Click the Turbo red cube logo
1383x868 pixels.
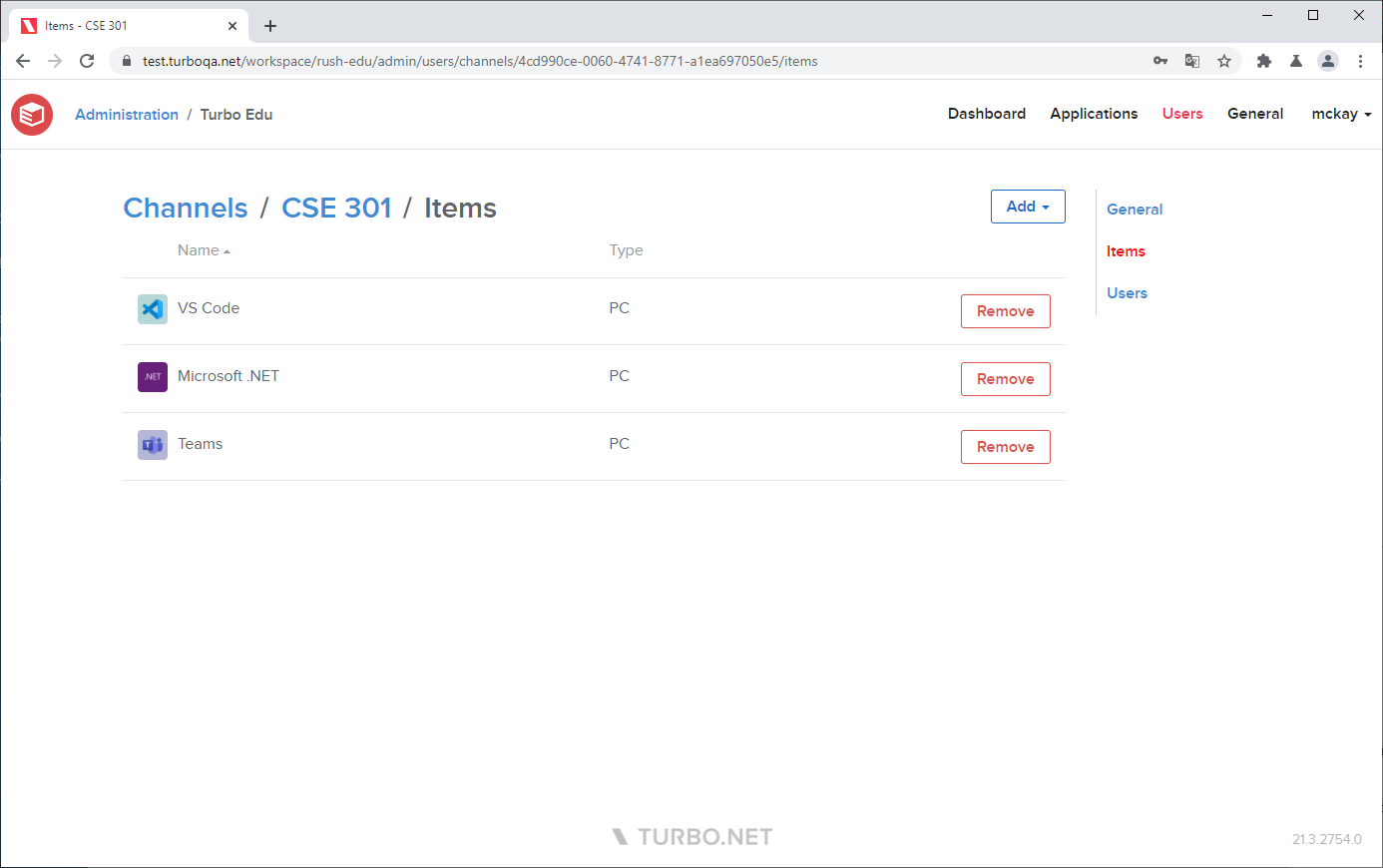(32, 115)
